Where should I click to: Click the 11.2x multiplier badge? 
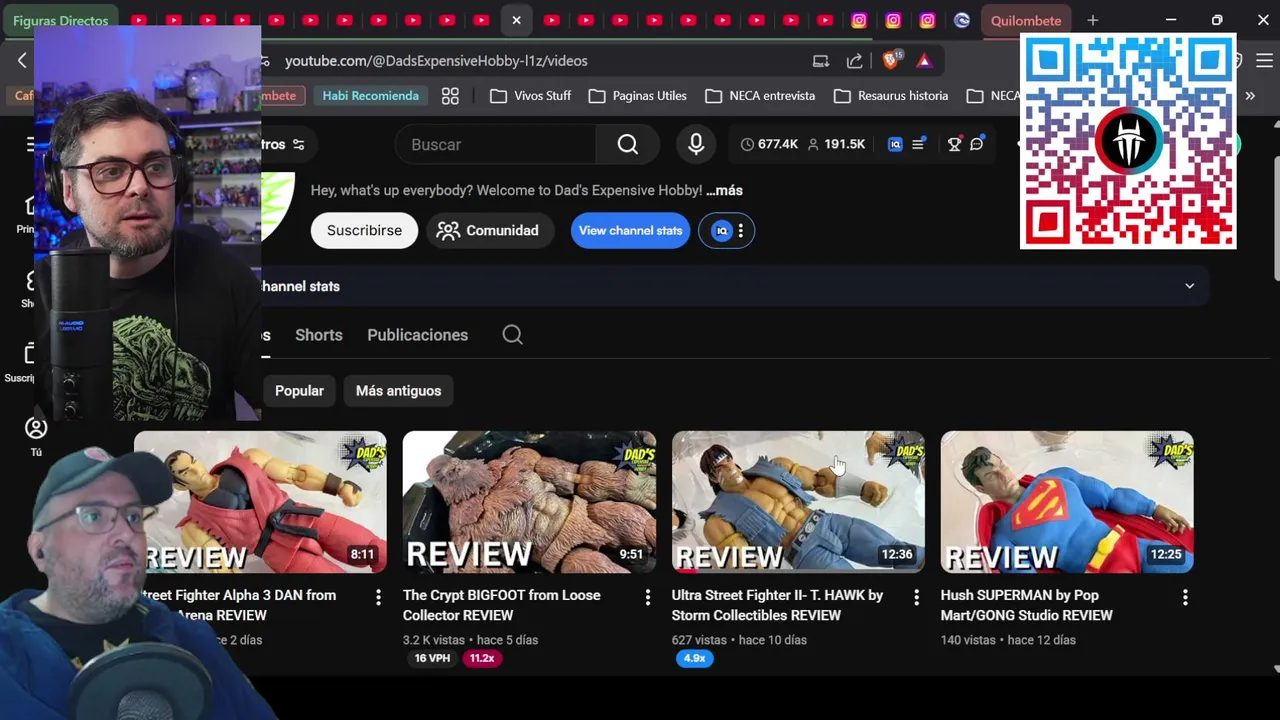point(482,658)
